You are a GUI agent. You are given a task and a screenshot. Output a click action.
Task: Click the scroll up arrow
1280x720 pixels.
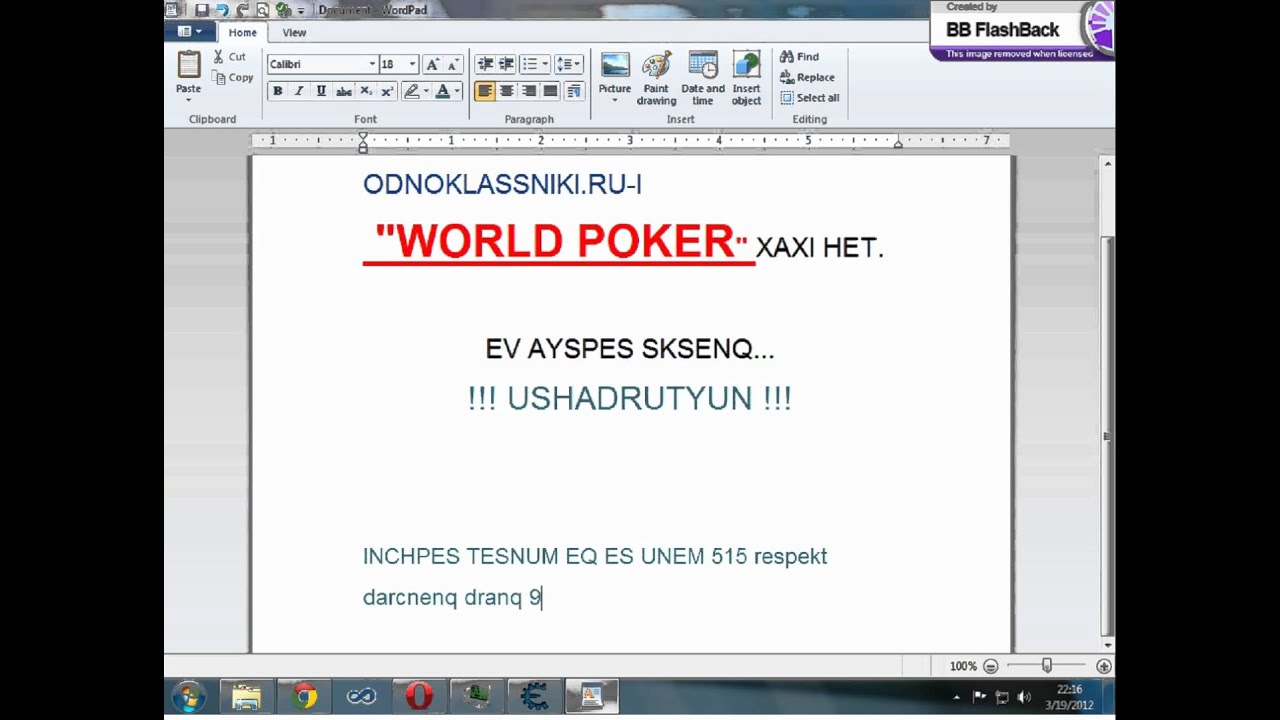(1106, 162)
